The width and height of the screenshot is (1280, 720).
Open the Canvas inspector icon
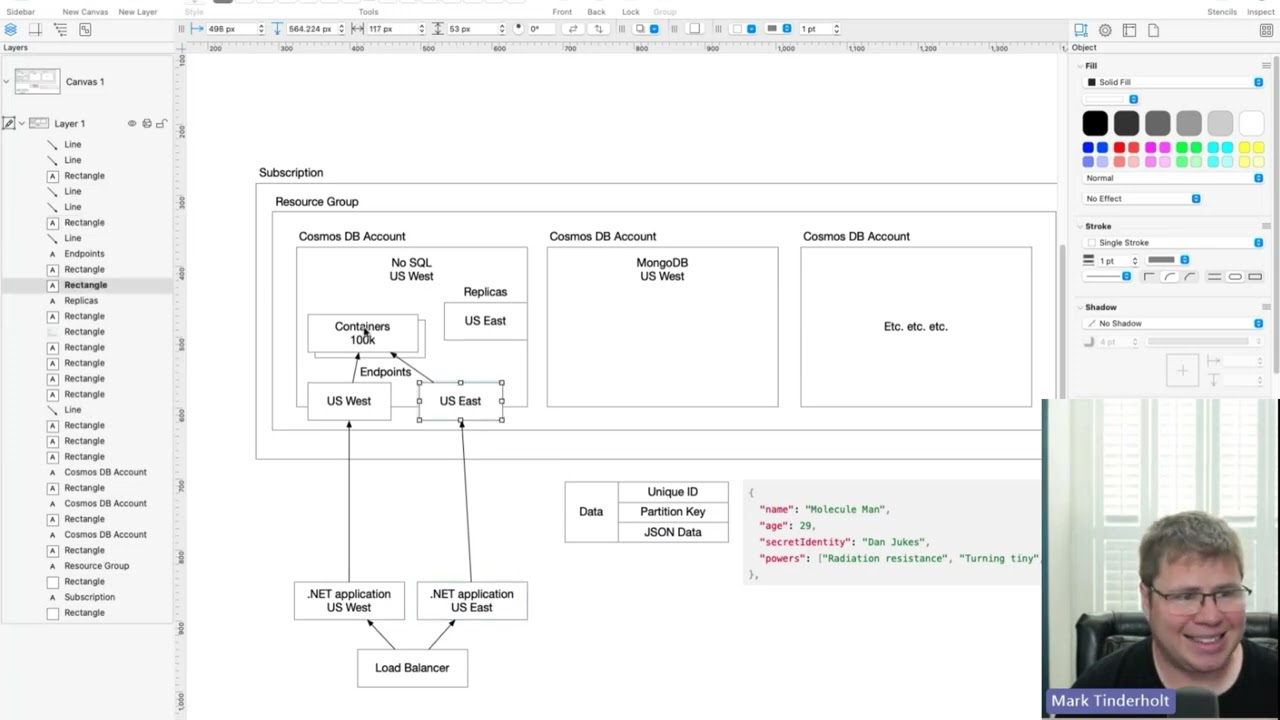point(1129,31)
